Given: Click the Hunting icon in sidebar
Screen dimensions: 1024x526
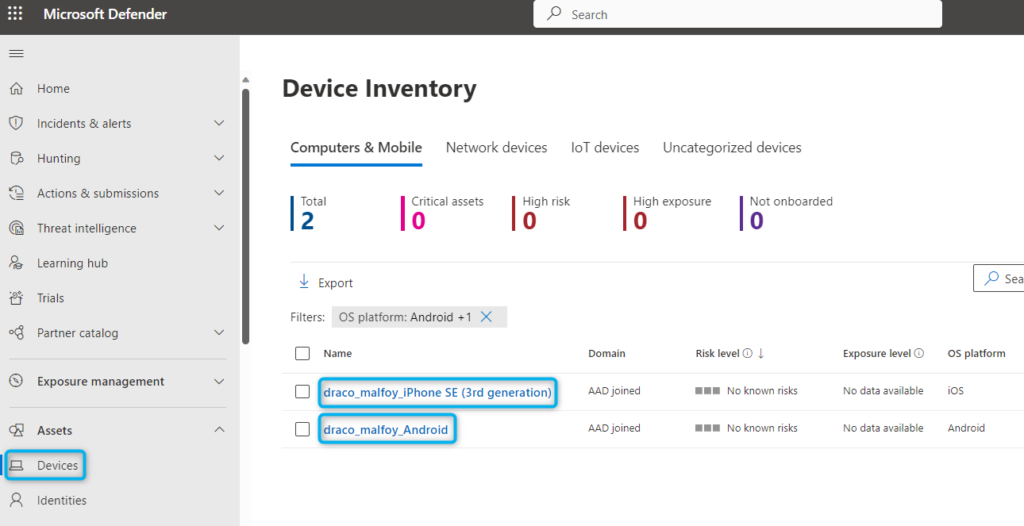Looking at the screenshot, I should click(x=16, y=158).
